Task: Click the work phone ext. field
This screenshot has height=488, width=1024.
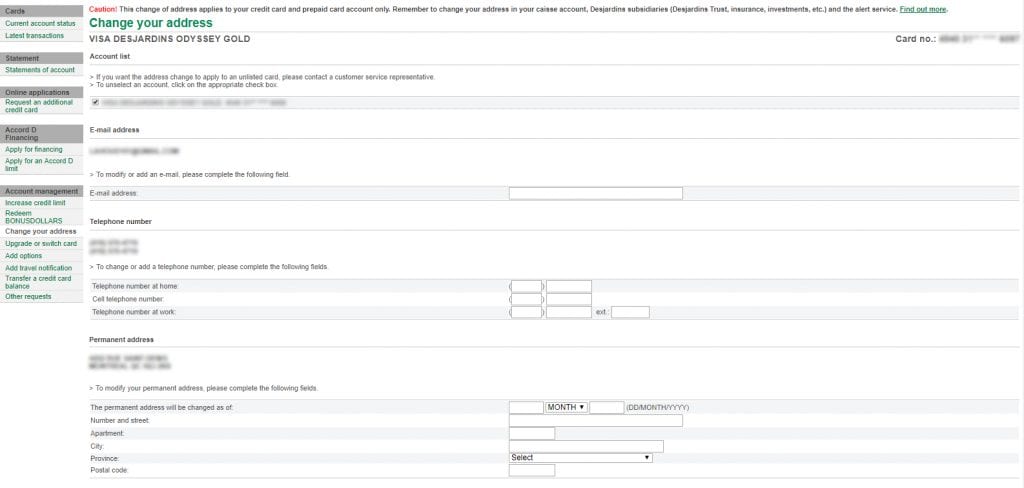Action: [x=630, y=312]
